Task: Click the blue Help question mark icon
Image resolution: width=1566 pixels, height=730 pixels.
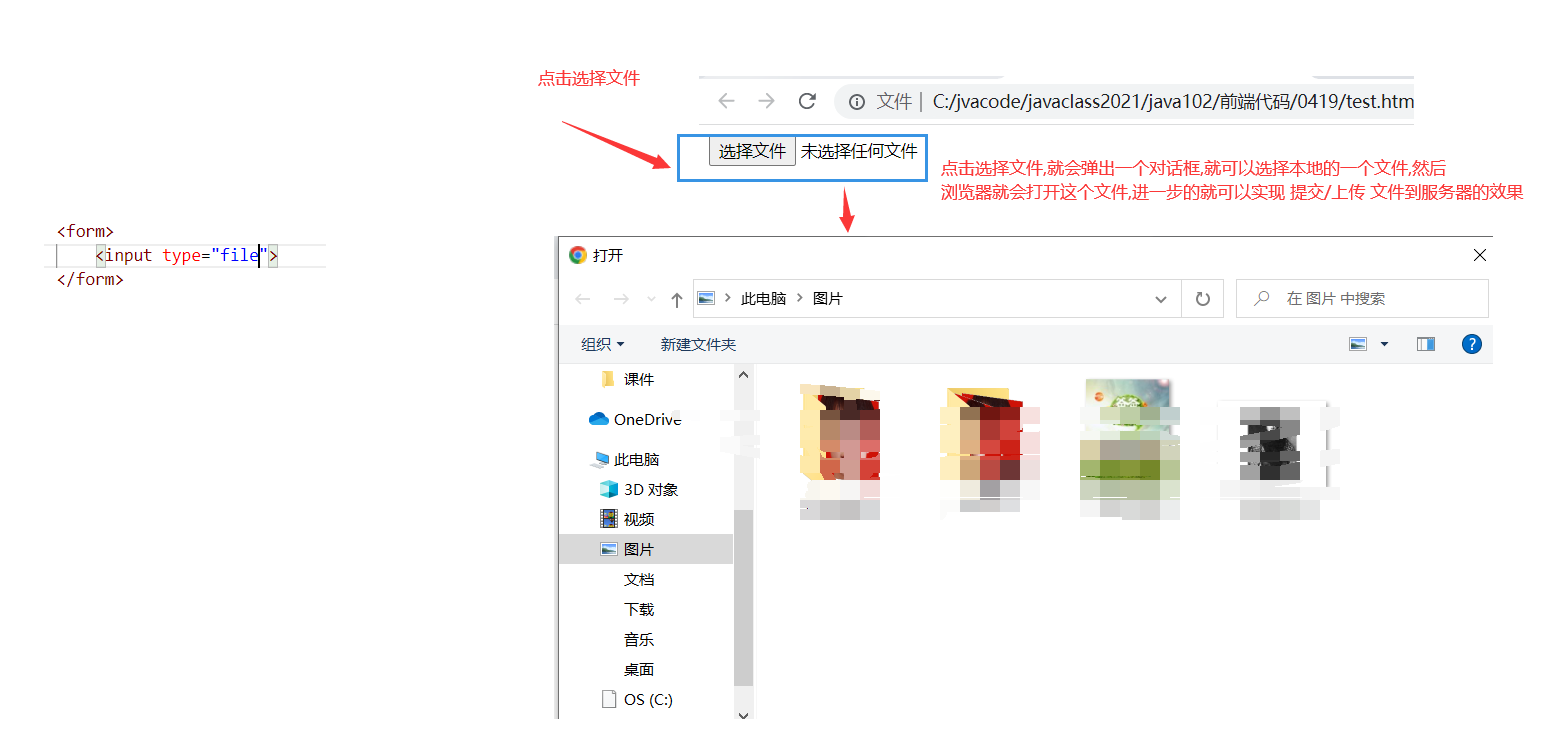Action: 1471,344
